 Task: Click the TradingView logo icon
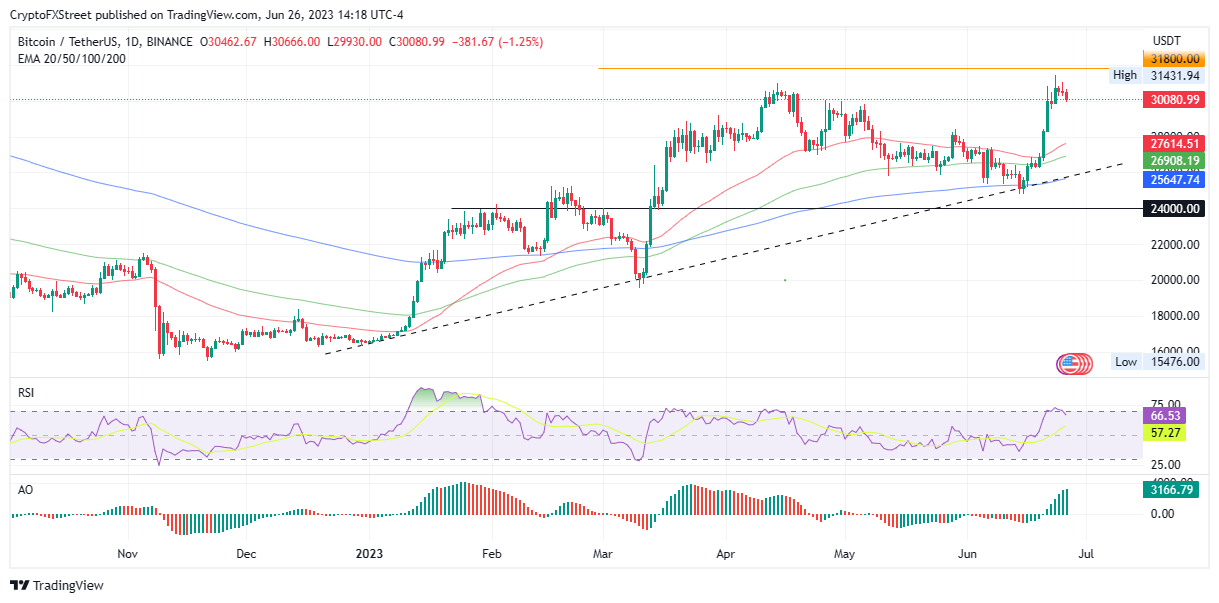21,585
